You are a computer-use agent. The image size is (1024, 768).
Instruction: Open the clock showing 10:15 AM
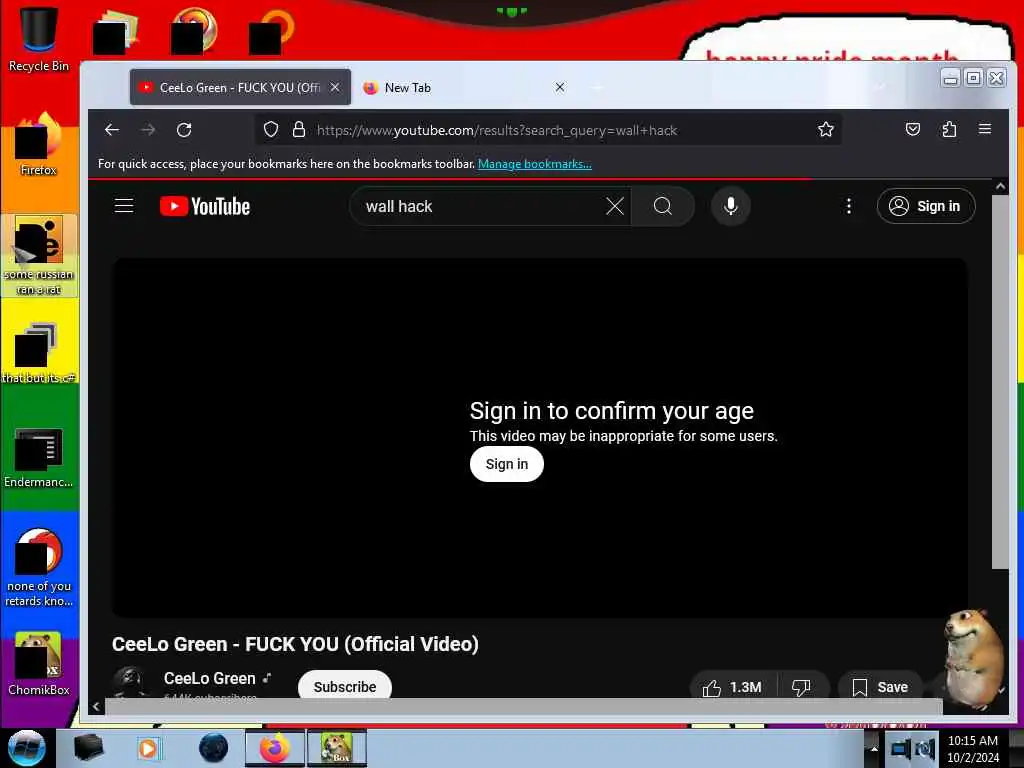point(973,748)
